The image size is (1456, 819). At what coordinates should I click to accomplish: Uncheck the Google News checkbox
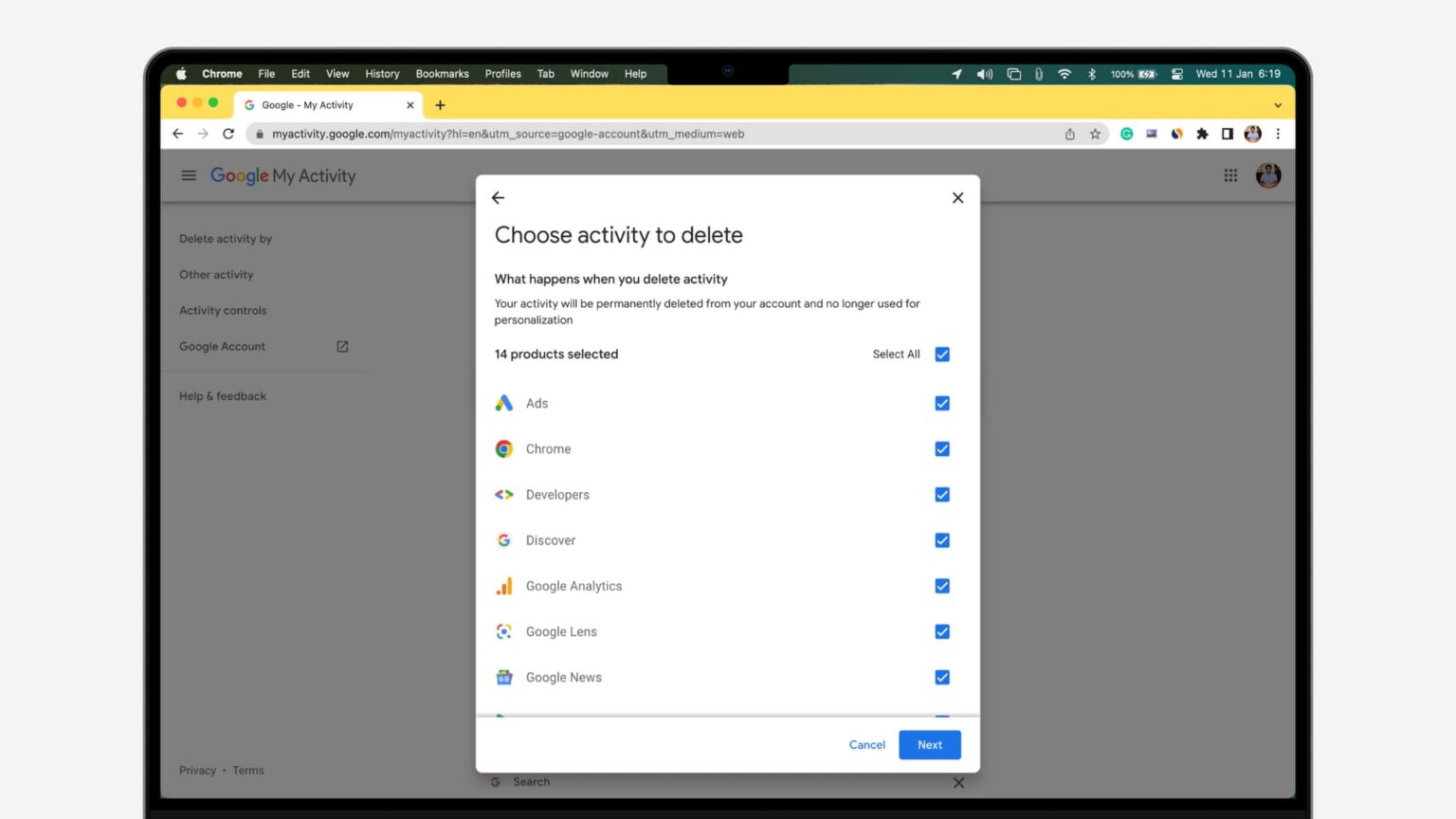point(942,677)
